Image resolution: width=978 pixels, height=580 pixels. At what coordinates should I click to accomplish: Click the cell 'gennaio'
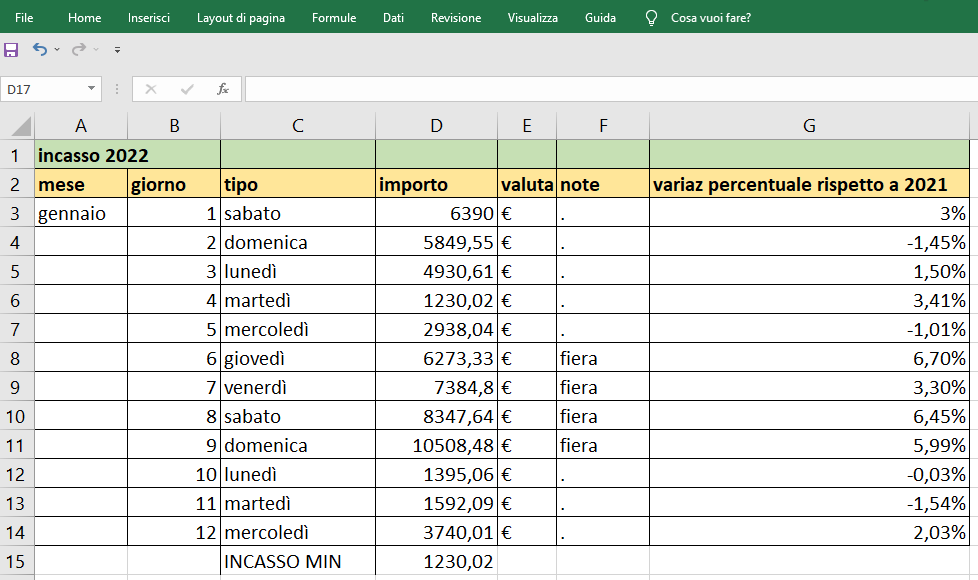[81, 213]
